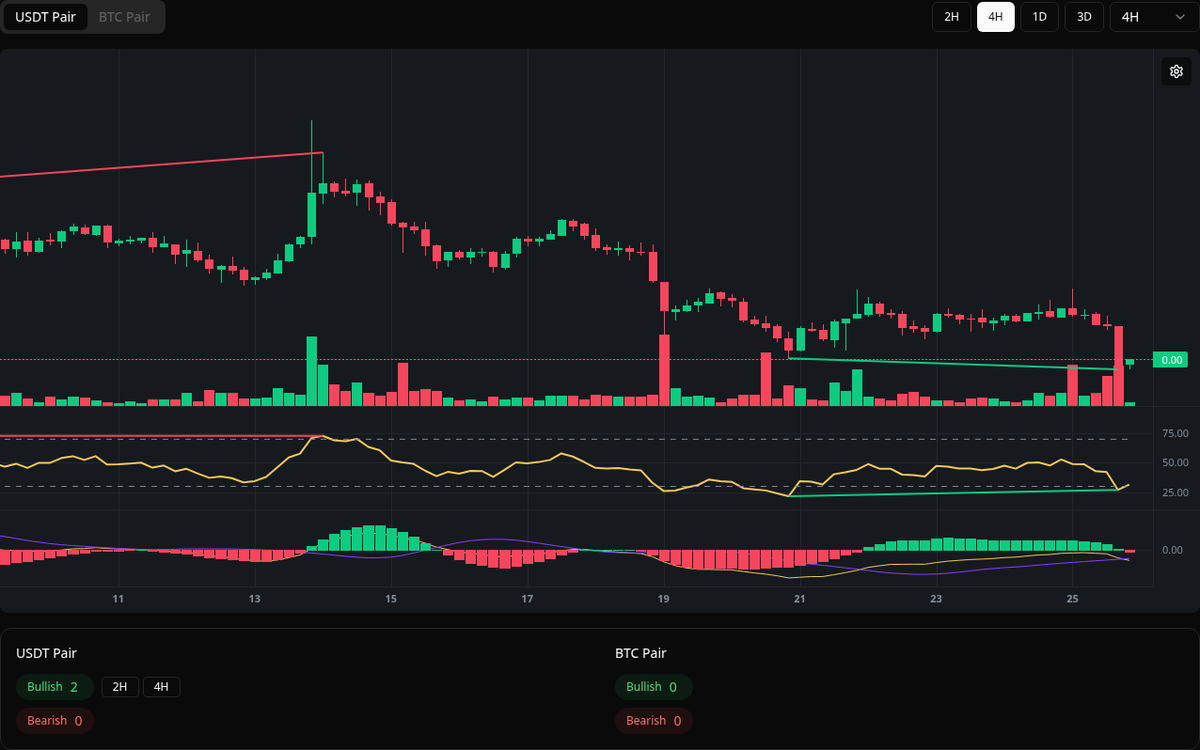Toggle the 4H chip beside the Bullish badge
Screen dimensions: 1200x750
(x=162, y=687)
